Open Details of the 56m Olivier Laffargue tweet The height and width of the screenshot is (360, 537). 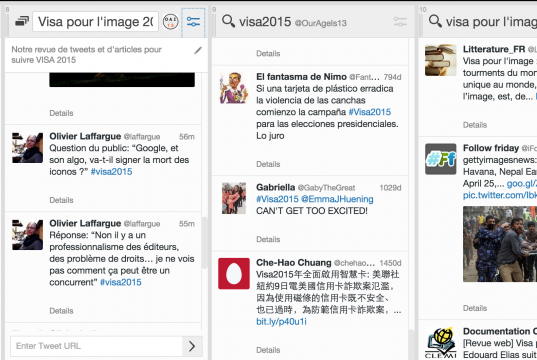[61, 200]
